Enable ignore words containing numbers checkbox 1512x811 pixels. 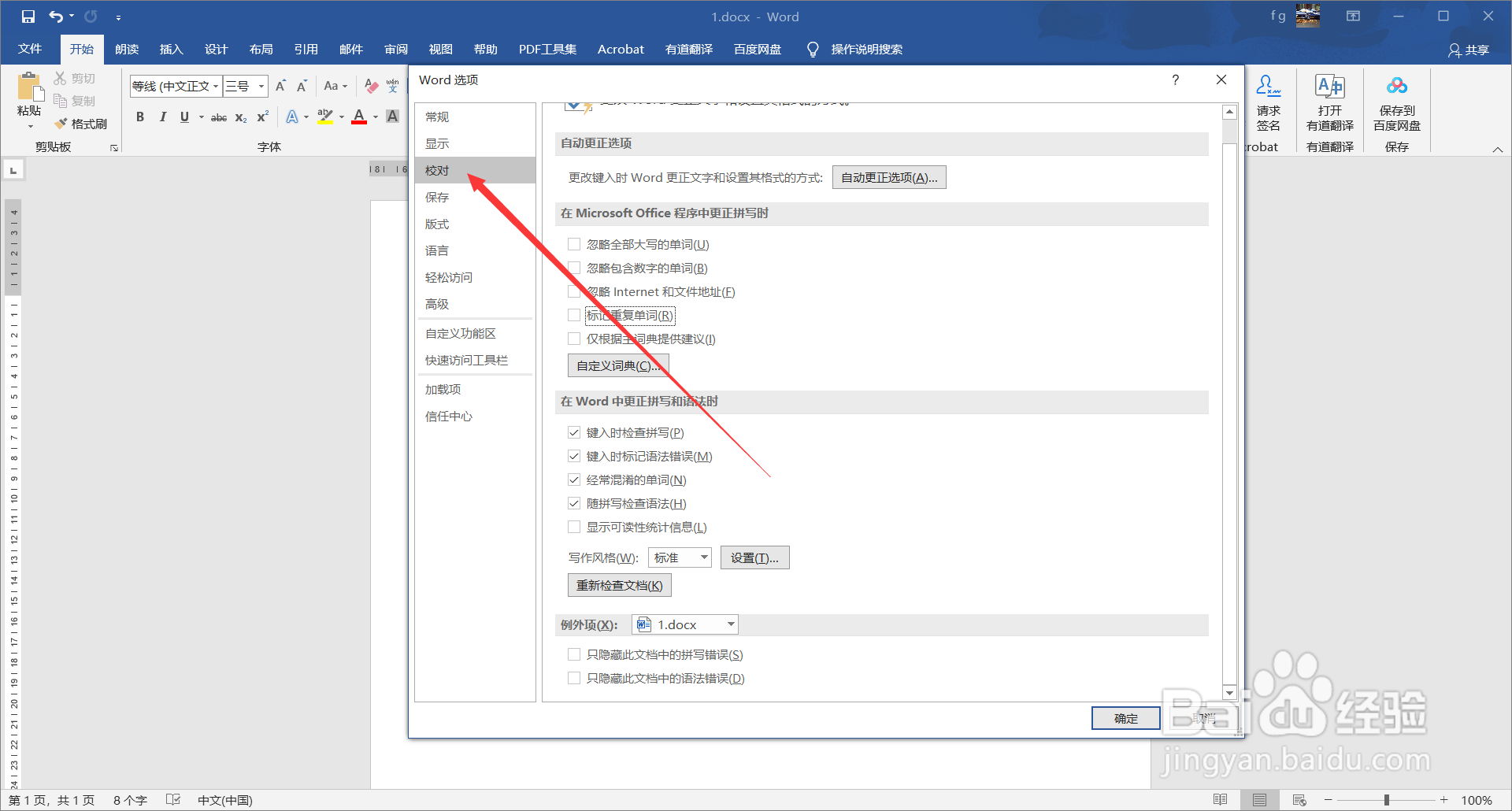574,268
